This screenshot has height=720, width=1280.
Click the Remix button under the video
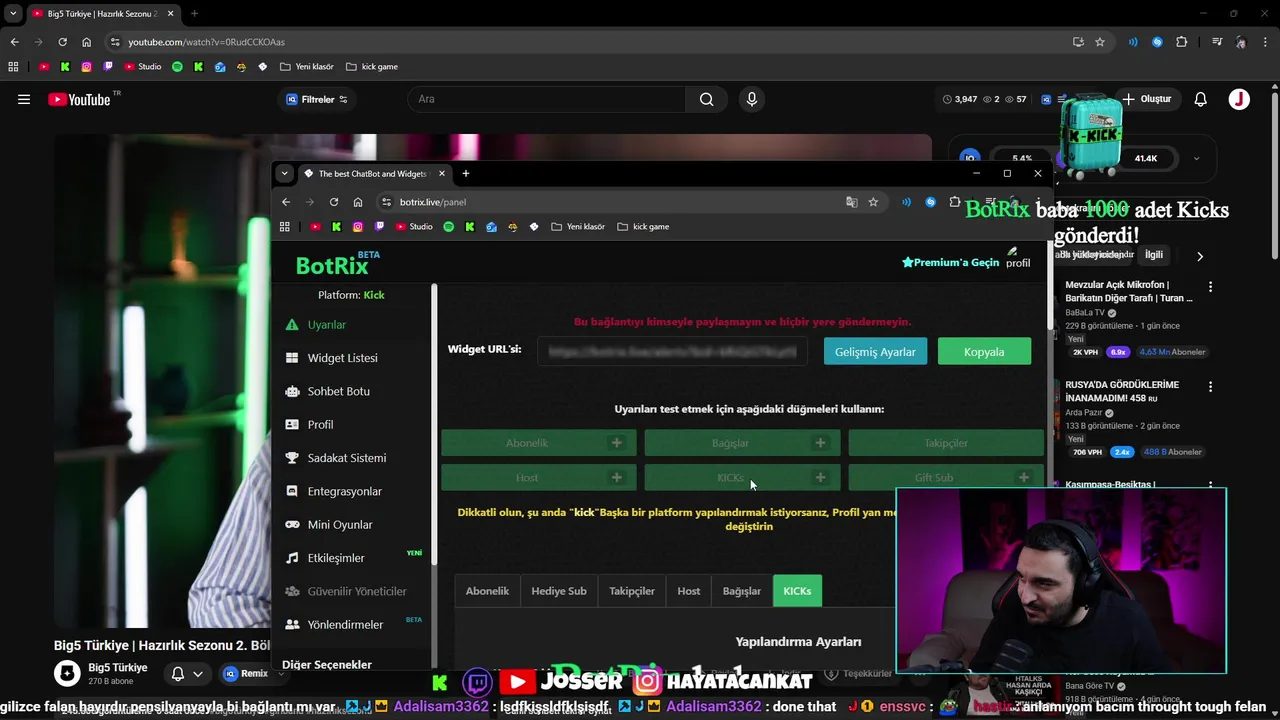[246, 674]
